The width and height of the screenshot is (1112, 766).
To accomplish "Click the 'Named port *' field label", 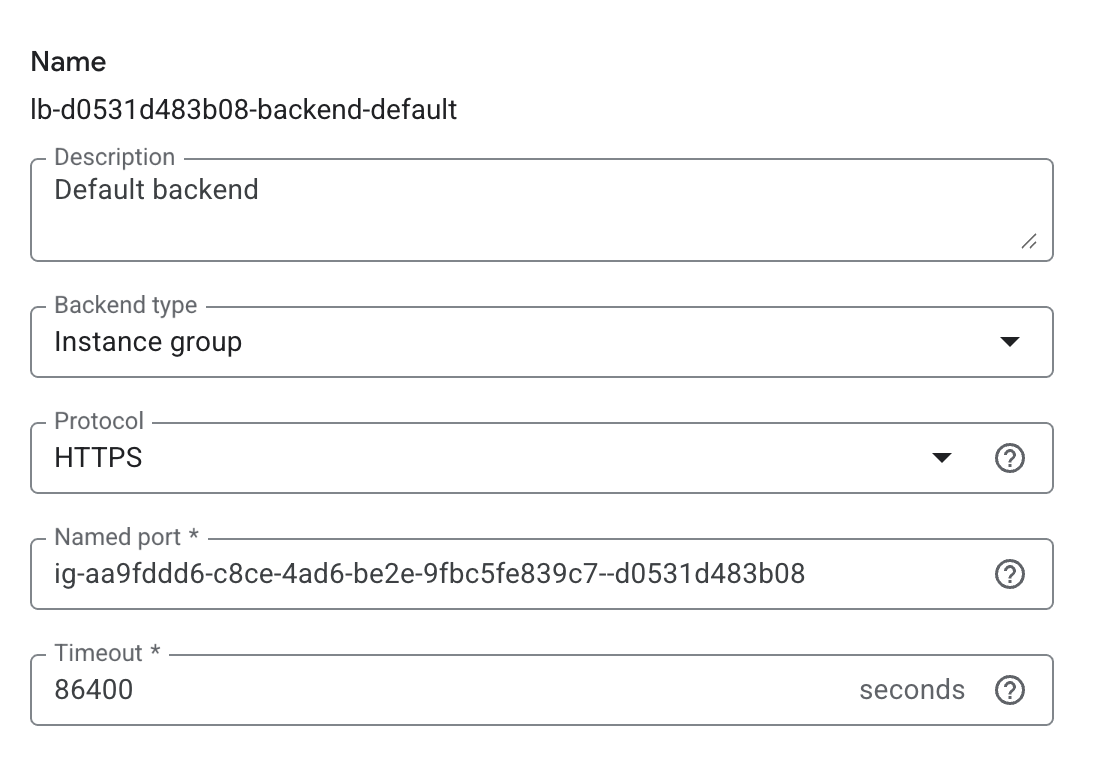I will [x=127, y=538].
